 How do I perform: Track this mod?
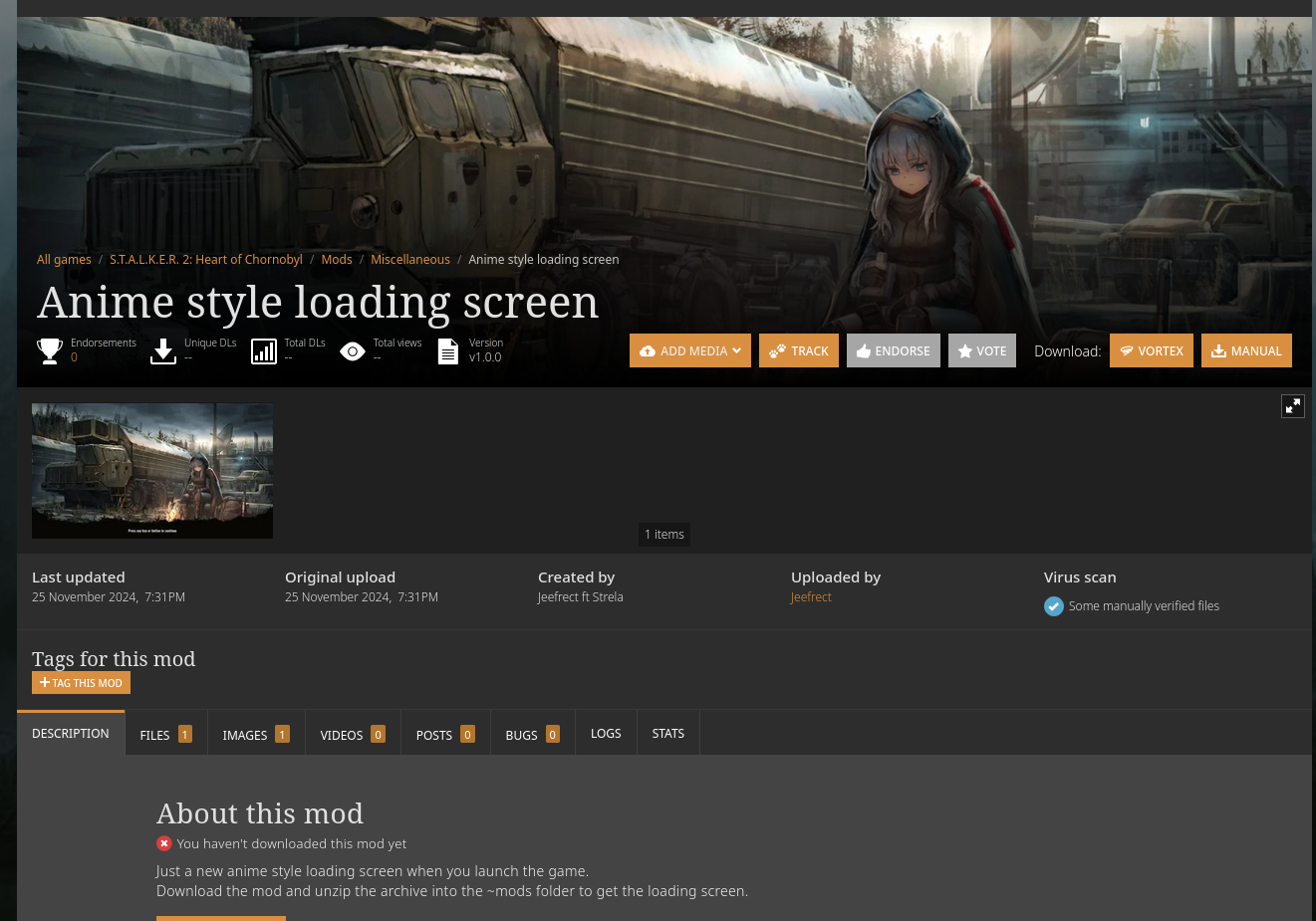tap(799, 350)
